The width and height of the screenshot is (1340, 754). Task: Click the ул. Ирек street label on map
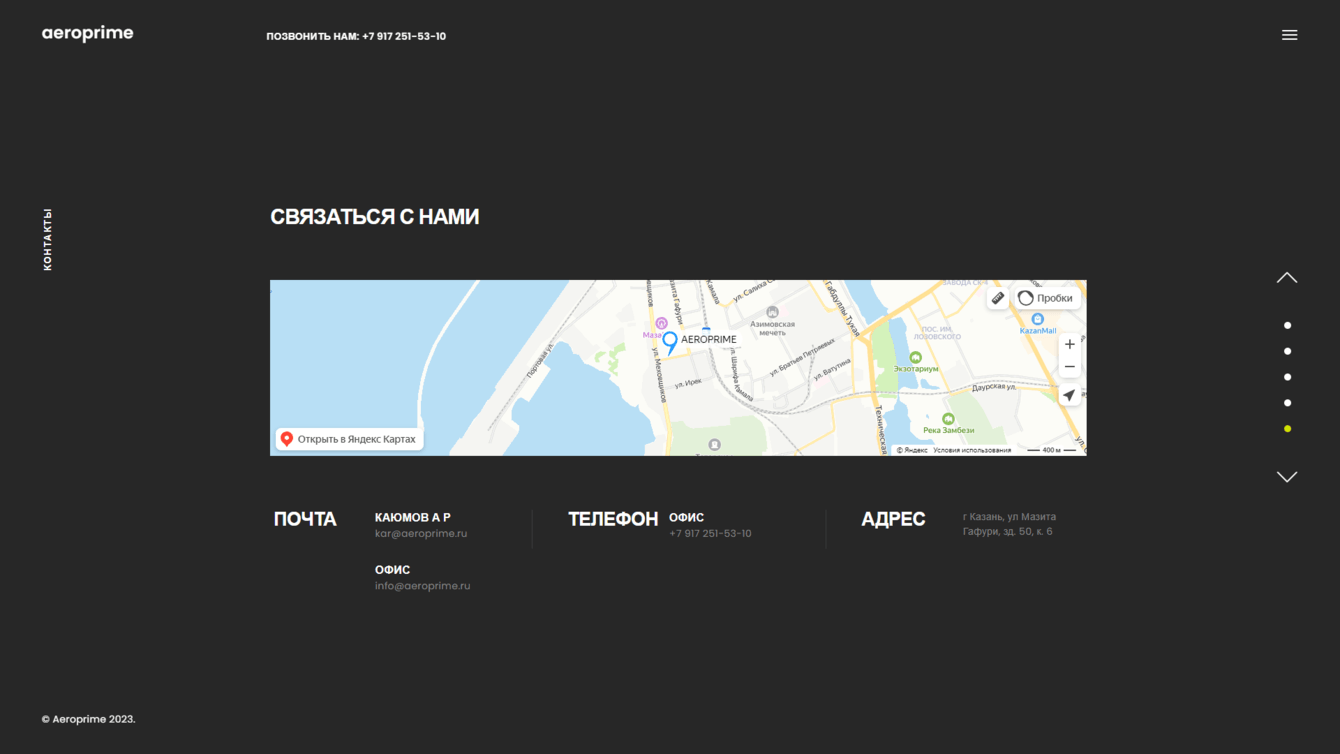click(x=687, y=384)
